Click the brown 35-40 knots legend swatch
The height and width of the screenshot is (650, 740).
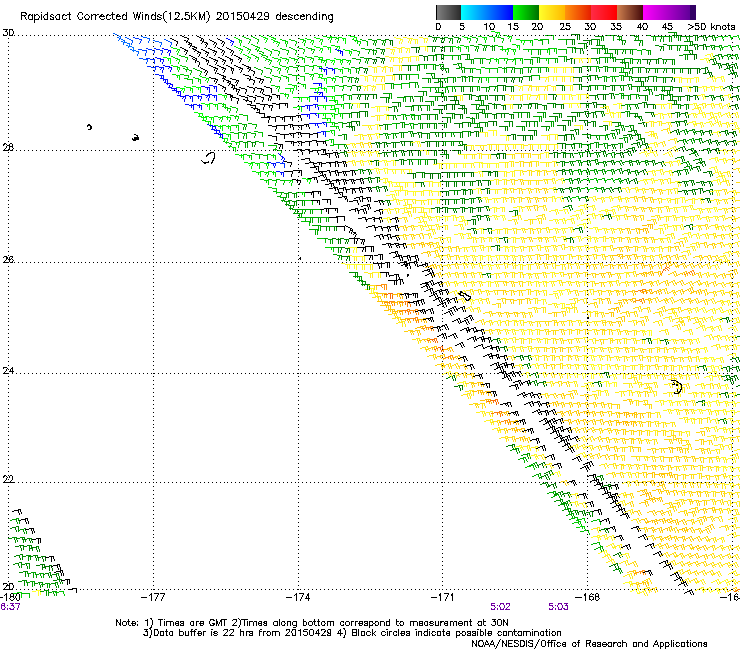point(630,12)
